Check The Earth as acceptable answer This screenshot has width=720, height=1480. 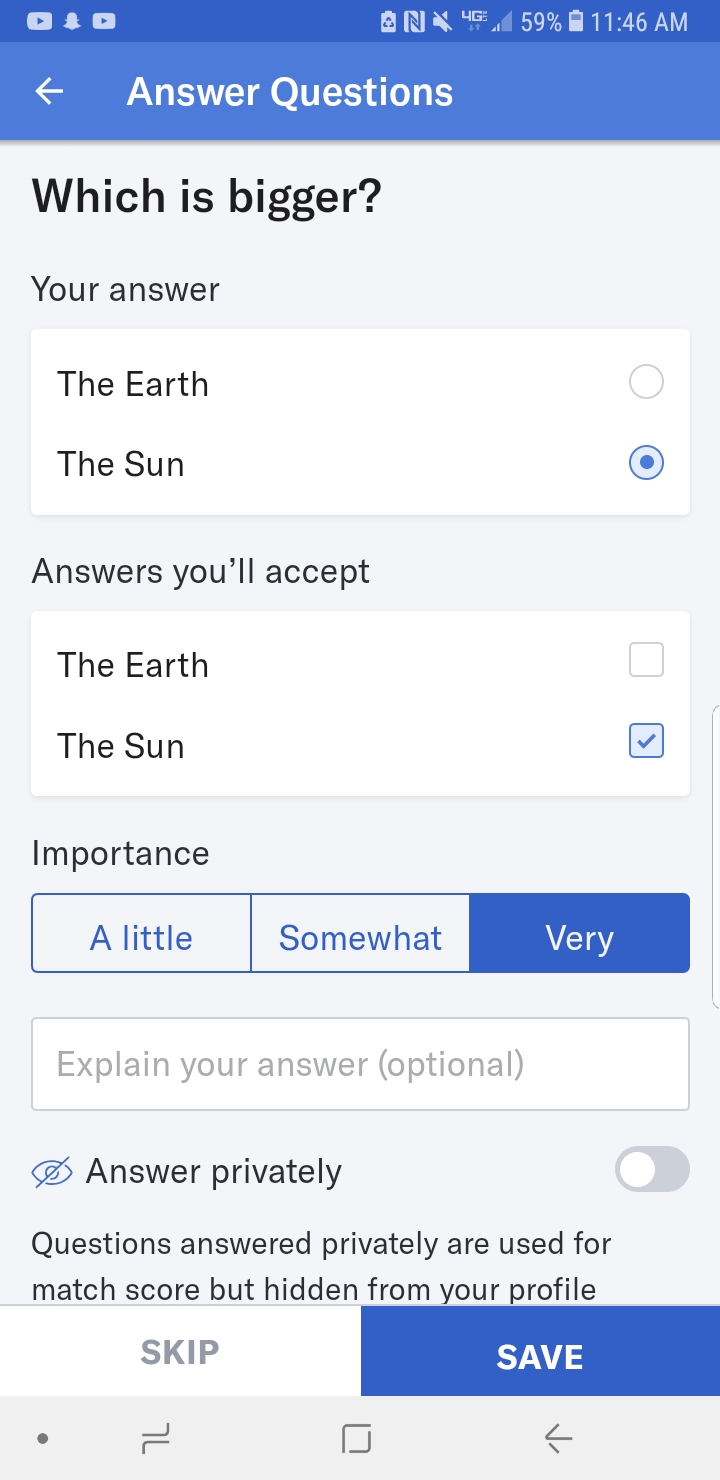[646, 660]
